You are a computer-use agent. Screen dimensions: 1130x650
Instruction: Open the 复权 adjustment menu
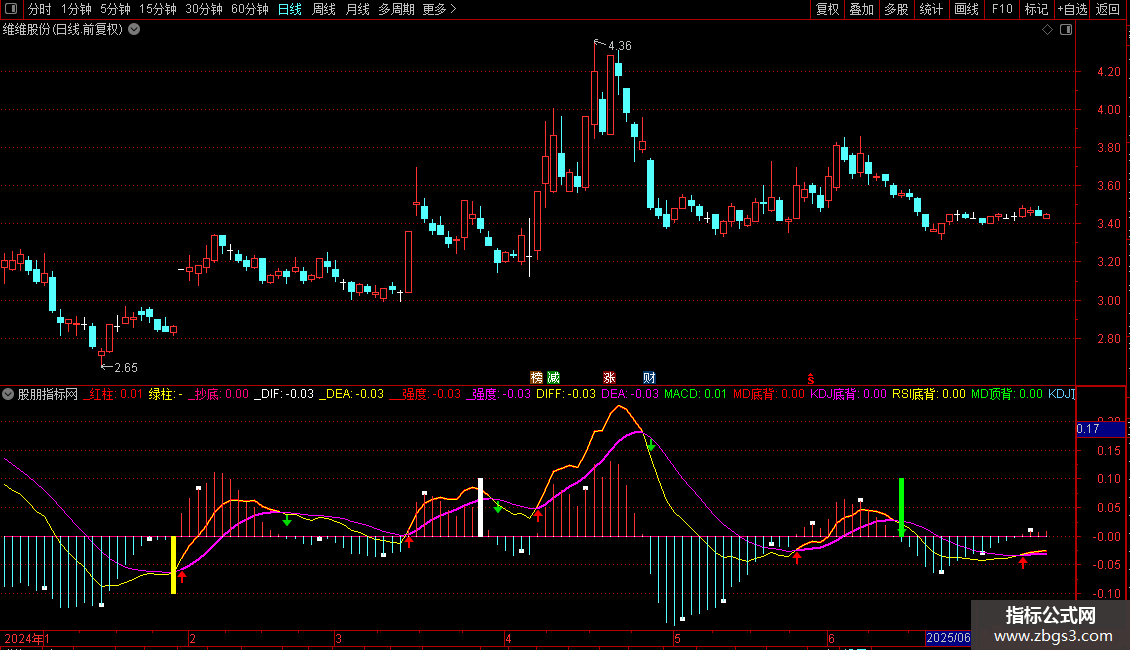point(827,9)
